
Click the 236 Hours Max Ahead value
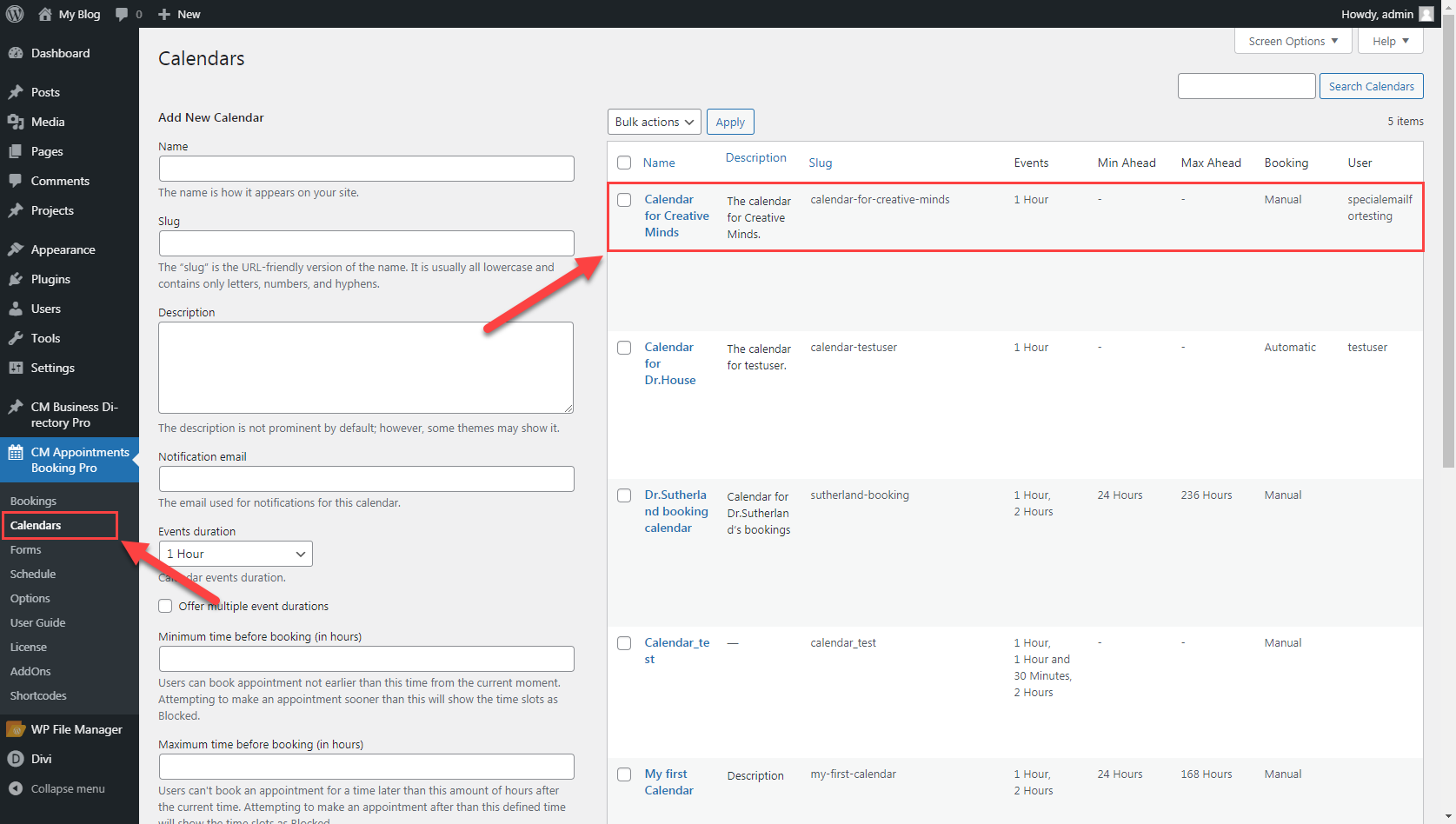coord(1207,495)
